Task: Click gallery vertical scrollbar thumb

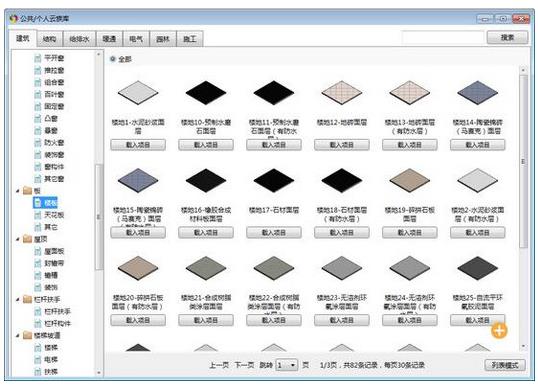Action: point(523,161)
